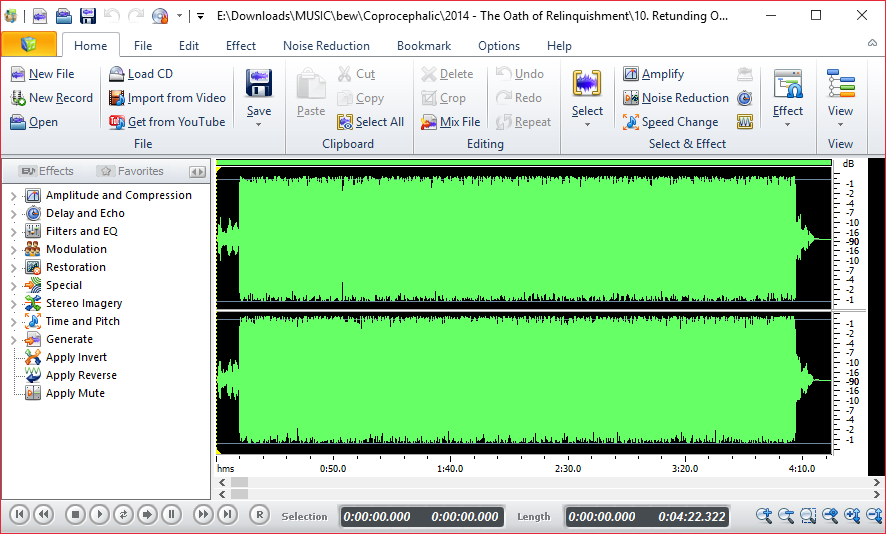The image size is (886, 534).
Task: Switch to the Noise Reduction ribbon tab
Action: point(326,46)
